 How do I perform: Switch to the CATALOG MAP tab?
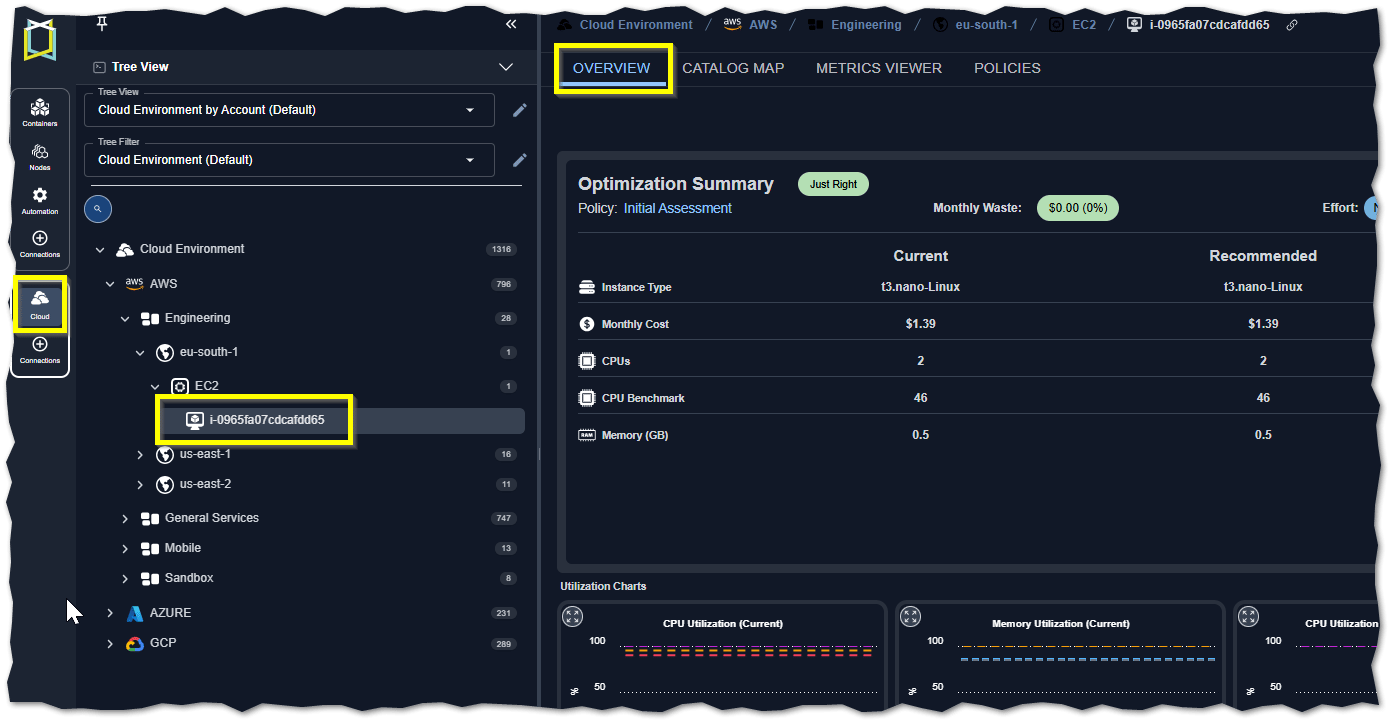point(733,68)
